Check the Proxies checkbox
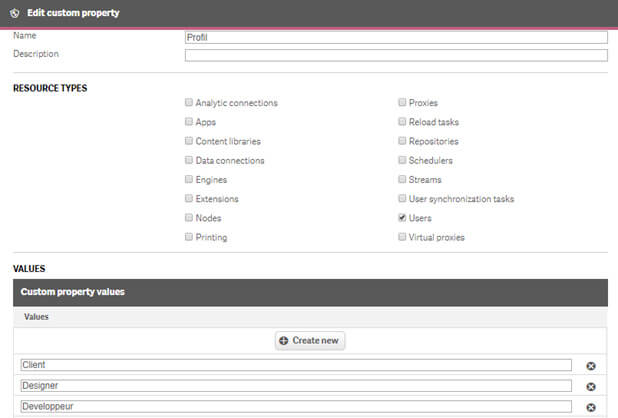 coord(402,102)
